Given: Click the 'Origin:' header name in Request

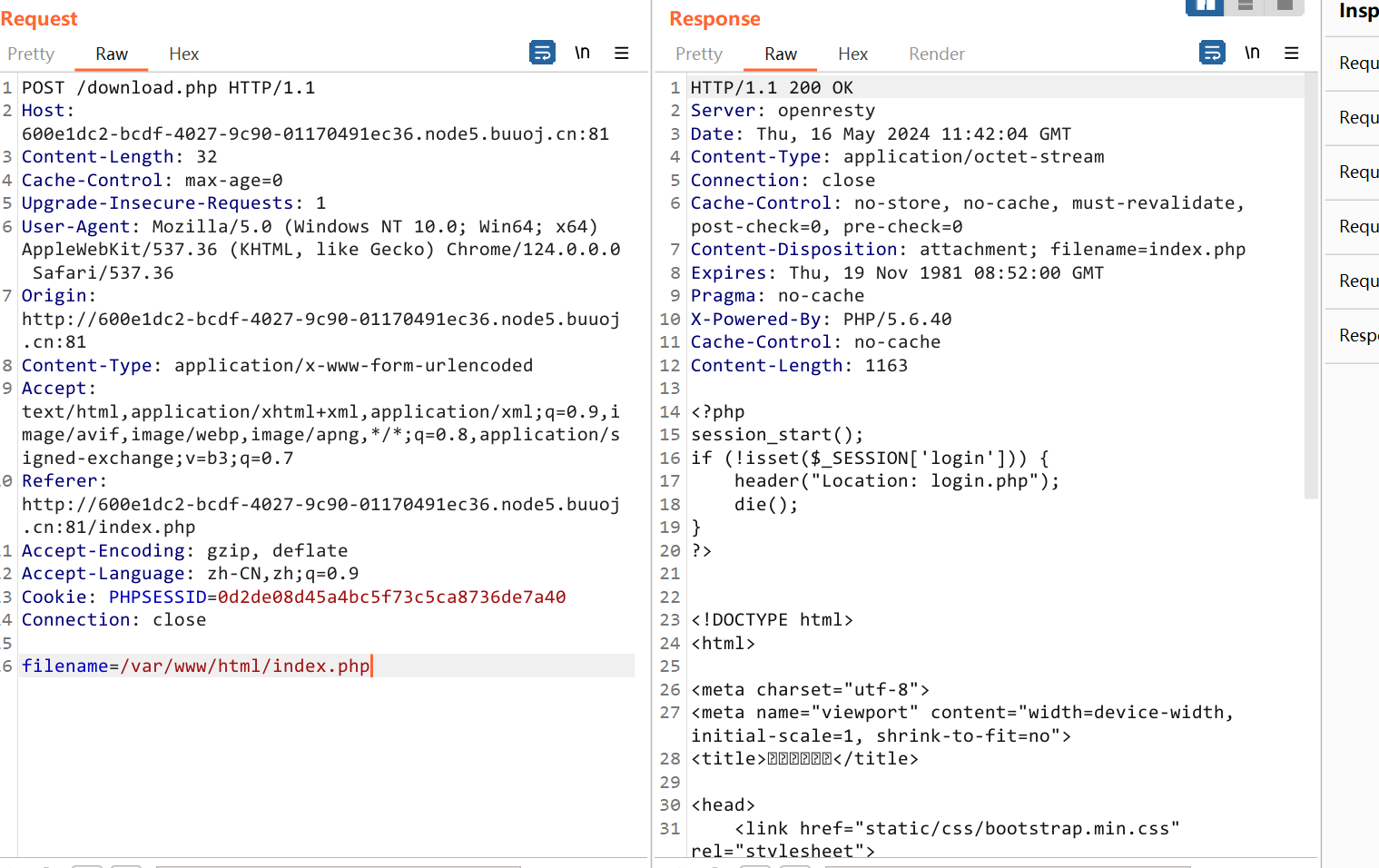Looking at the screenshot, I should [59, 296].
